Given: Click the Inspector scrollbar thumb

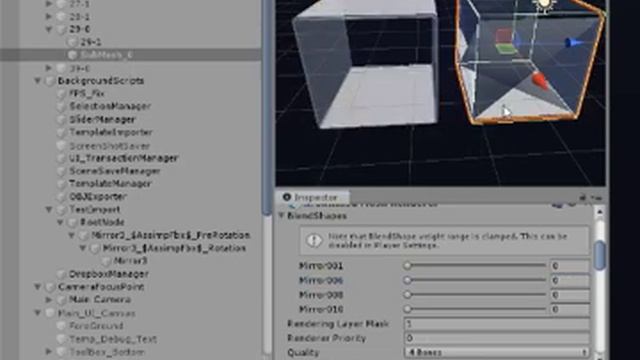Looking at the screenshot, I should coord(600,255).
